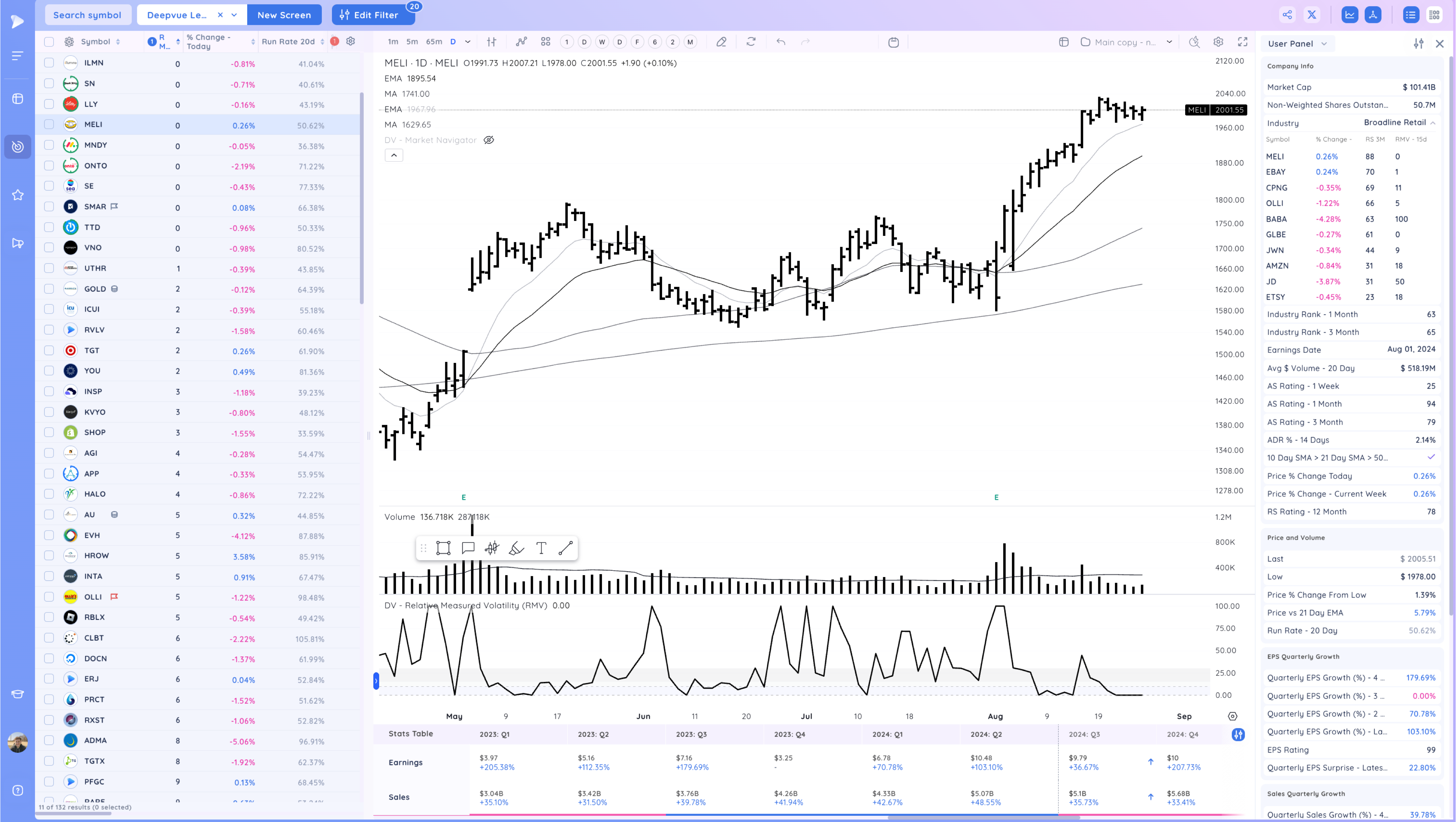Enter fullscreen chart mode

(x=1242, y=42)
